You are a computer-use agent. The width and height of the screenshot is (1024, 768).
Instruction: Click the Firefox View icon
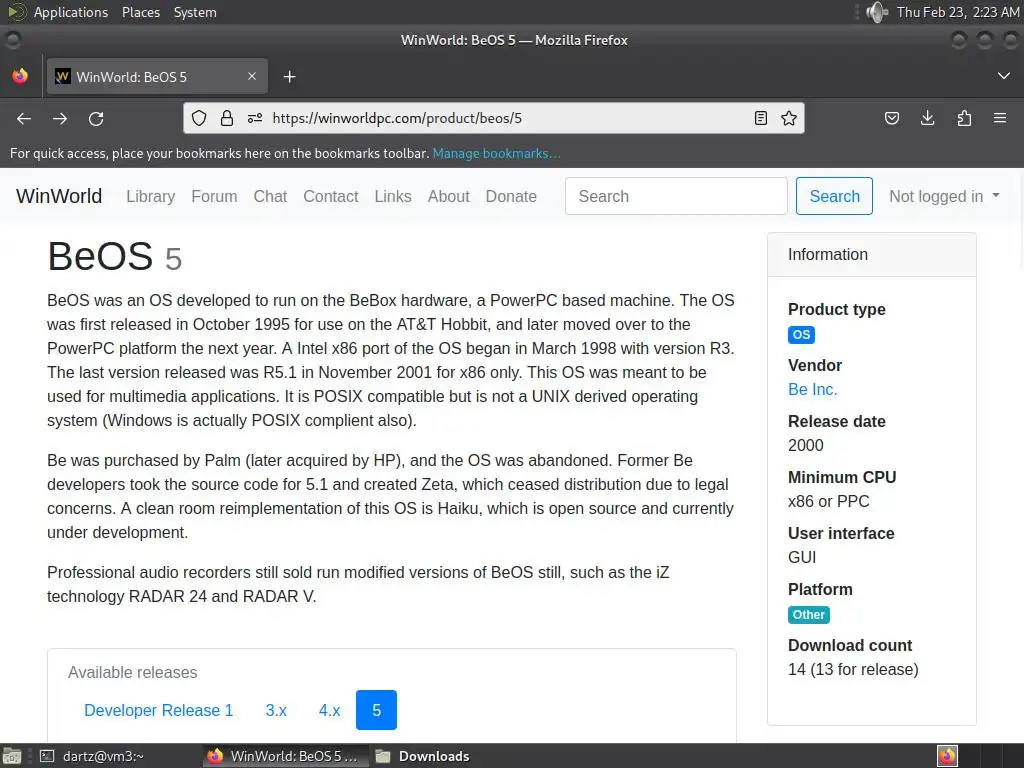[20, 76]
